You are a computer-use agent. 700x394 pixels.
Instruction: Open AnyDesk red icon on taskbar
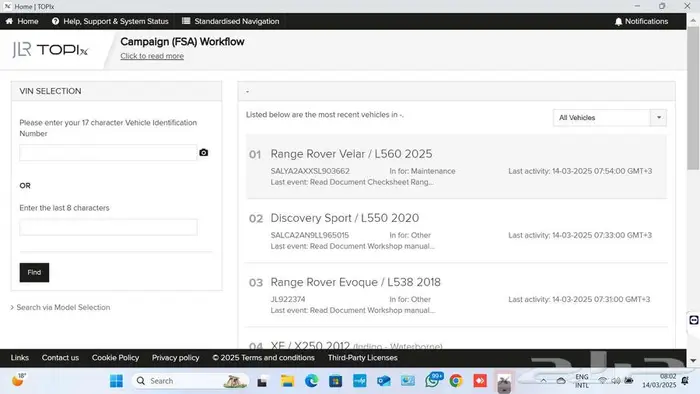[x=480, y=381]
